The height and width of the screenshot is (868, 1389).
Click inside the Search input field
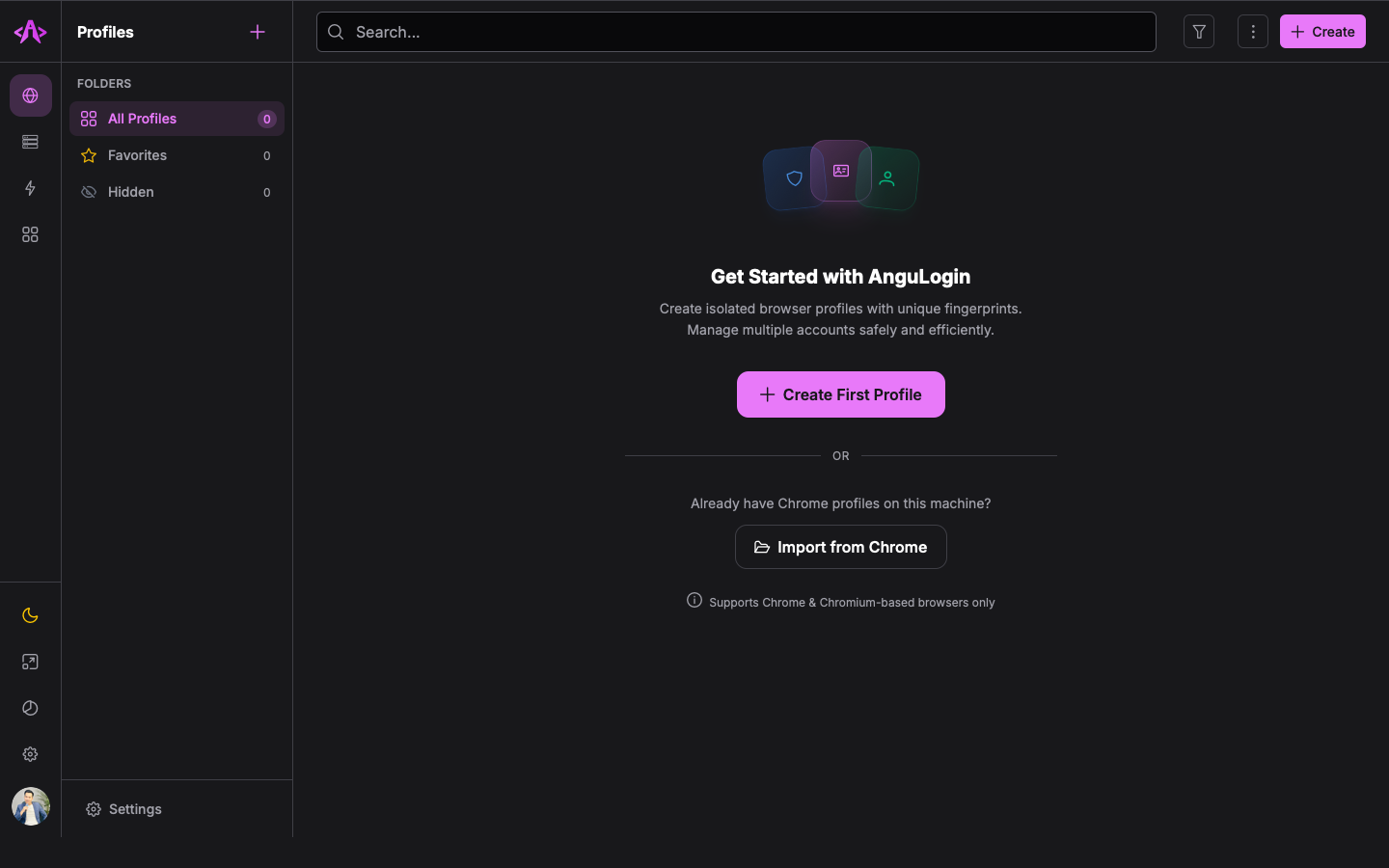(736, 32)
